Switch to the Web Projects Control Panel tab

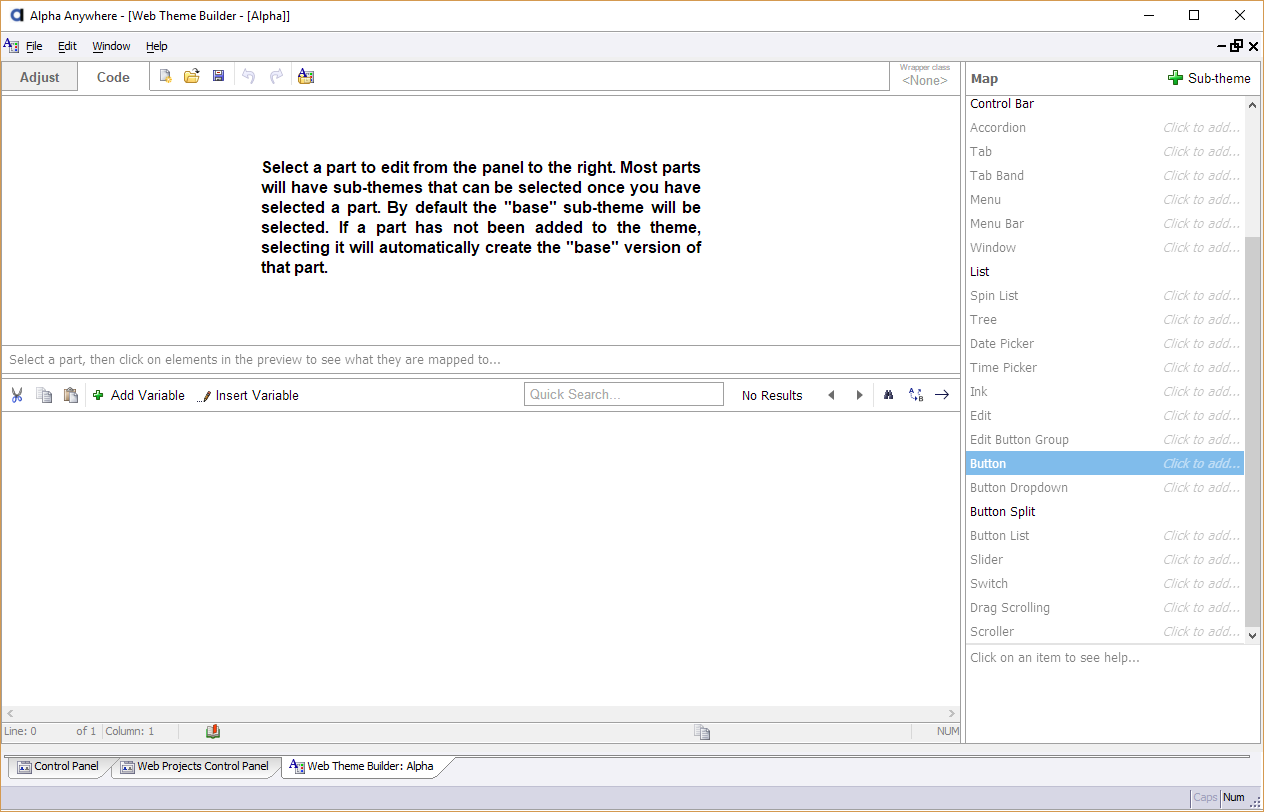point(194,767)
